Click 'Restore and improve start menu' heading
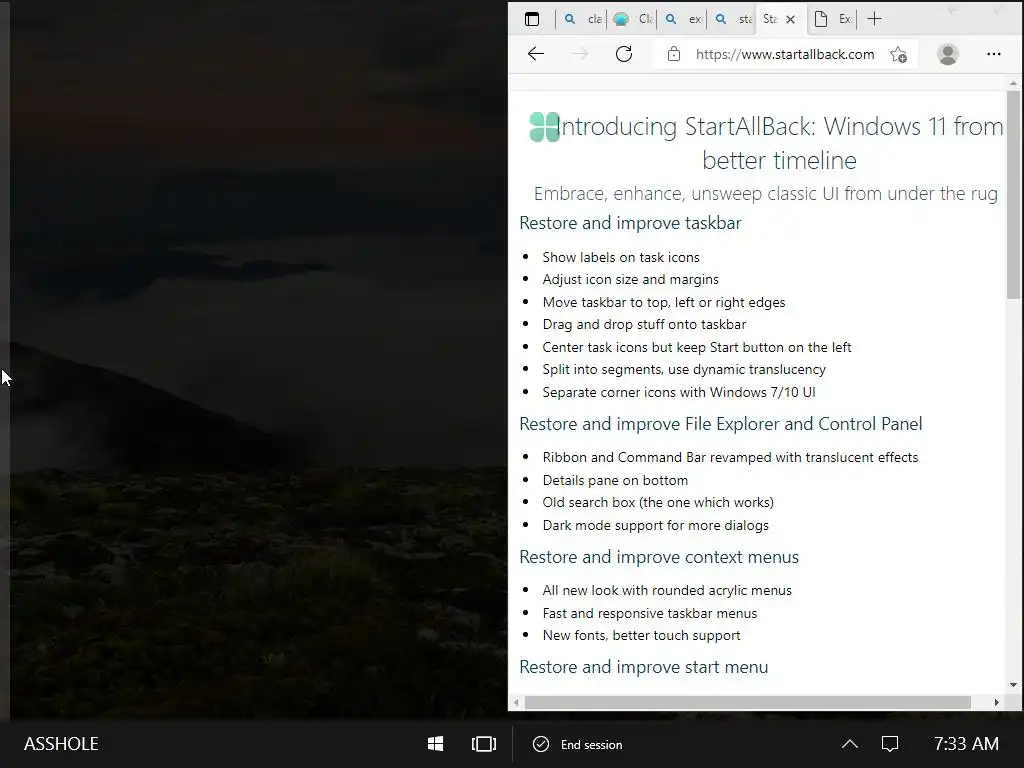Viewport: 1024px width, 768px height. [x=643, y=667]
